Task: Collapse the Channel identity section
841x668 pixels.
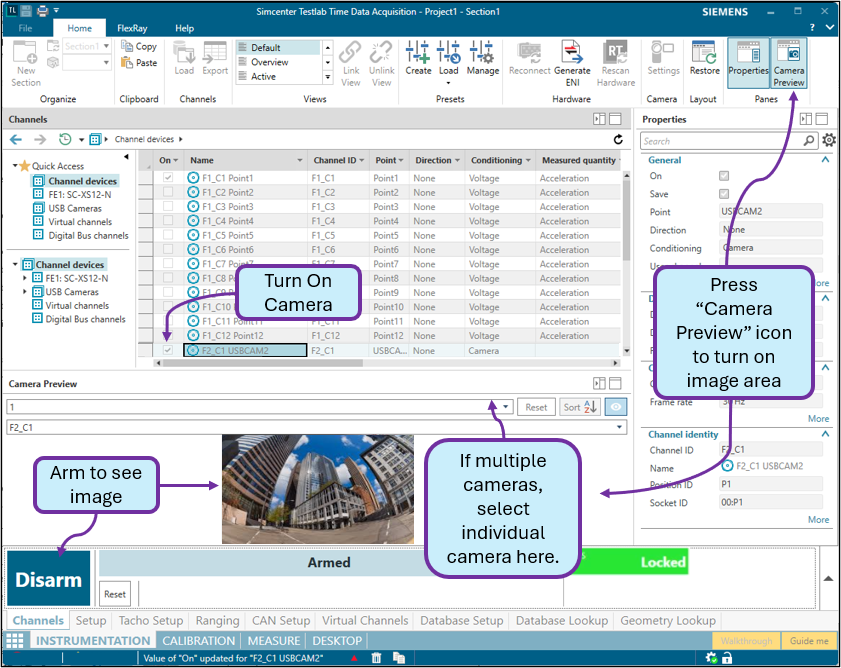Action: tap(825, 435)
